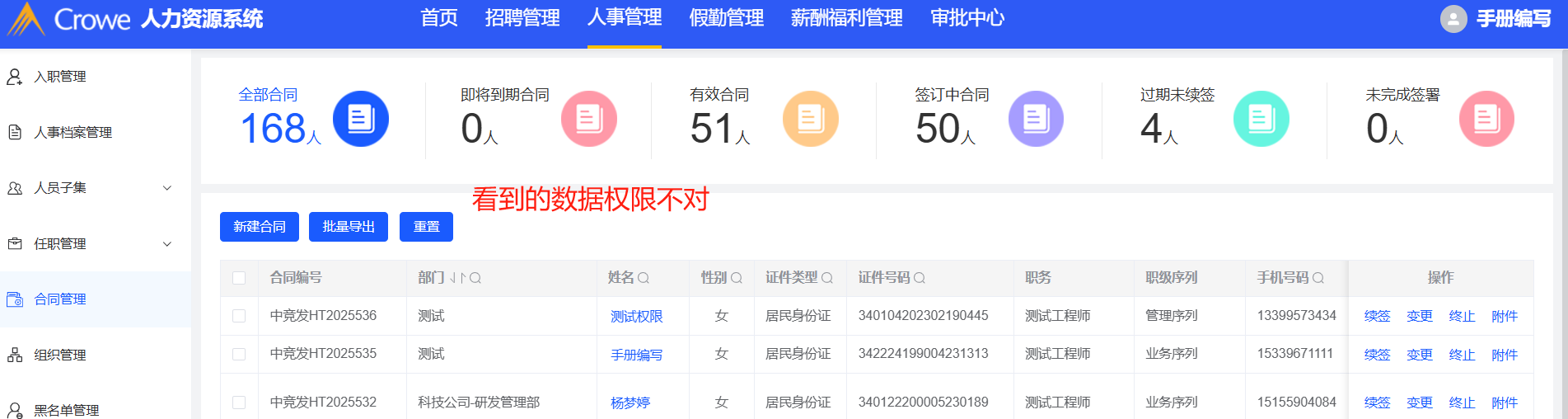
Task: Click phone number 15339671111
Action: [1294, 353]
